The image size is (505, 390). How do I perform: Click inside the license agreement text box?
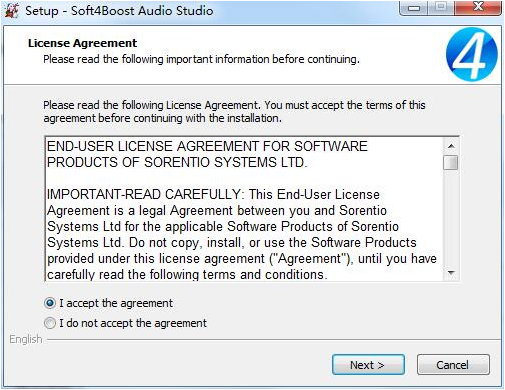[244, 209]
